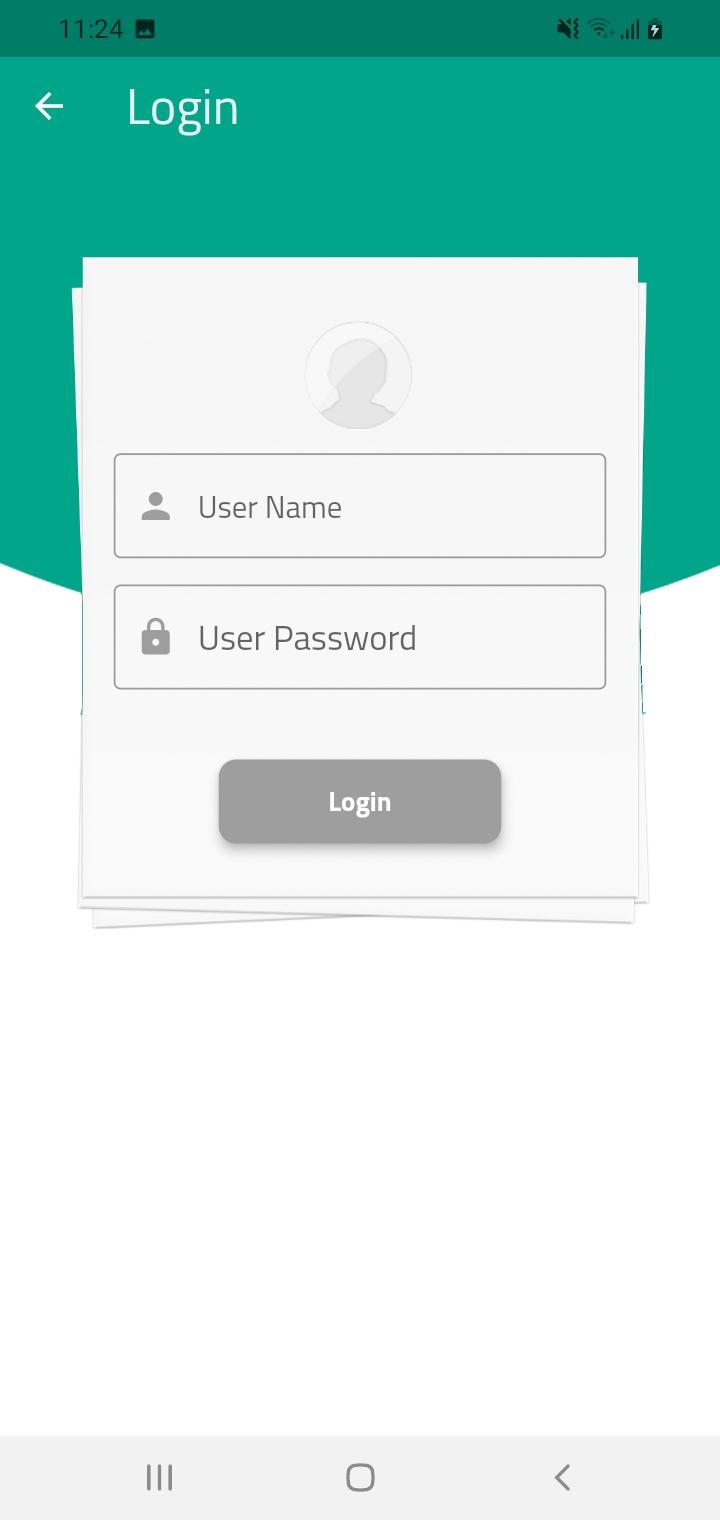
Task: Click the stacked paper edge beneath the login card
Action: coord(360,911)
